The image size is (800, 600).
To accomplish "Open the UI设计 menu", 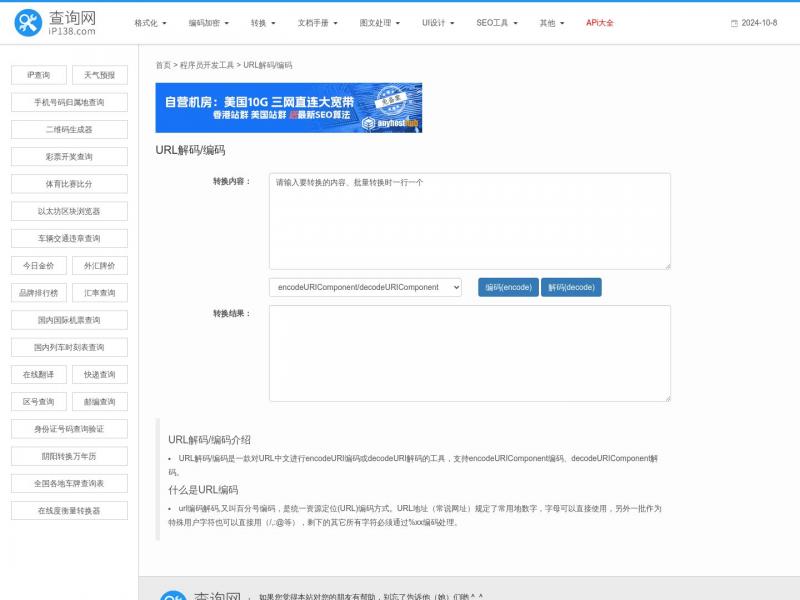I will pos(438,22).
